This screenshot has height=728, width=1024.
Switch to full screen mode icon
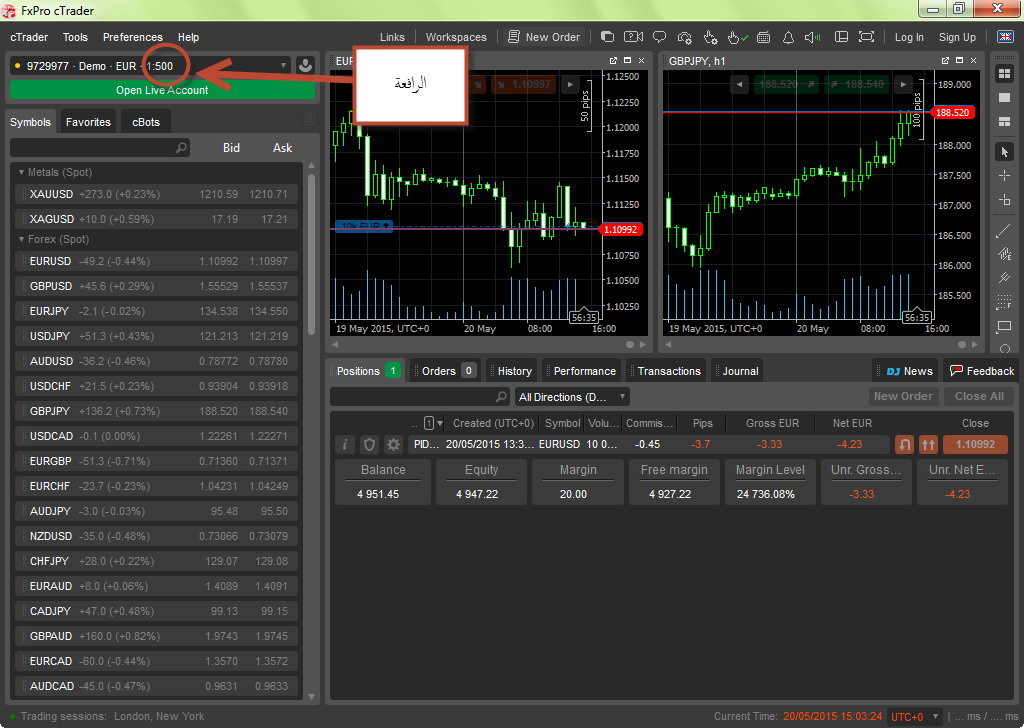point(866,37)
